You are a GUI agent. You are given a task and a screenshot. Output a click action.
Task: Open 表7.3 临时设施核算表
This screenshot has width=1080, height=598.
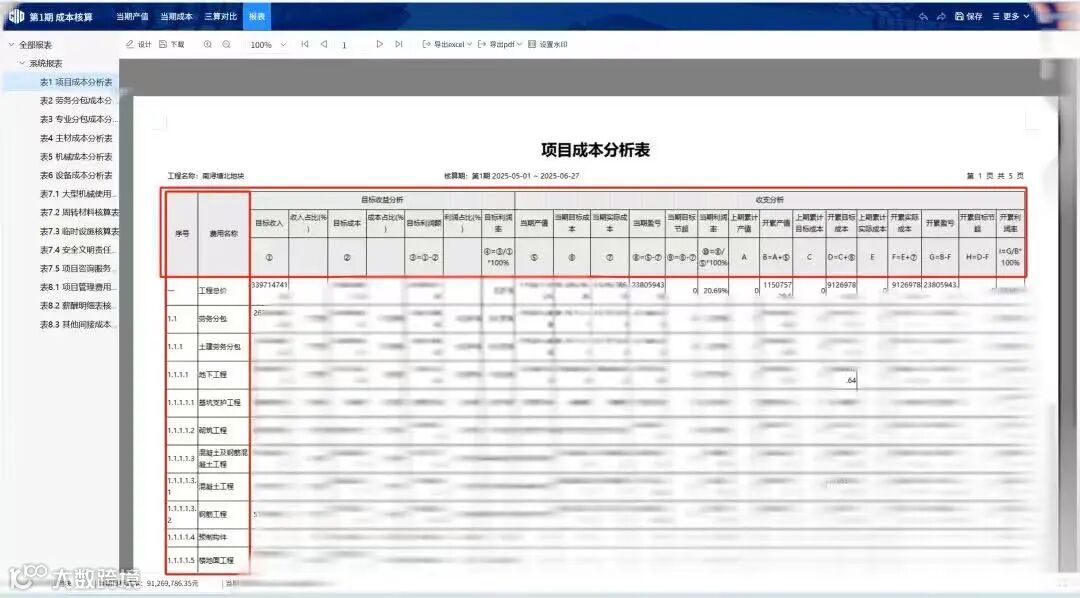pos(79,231)
